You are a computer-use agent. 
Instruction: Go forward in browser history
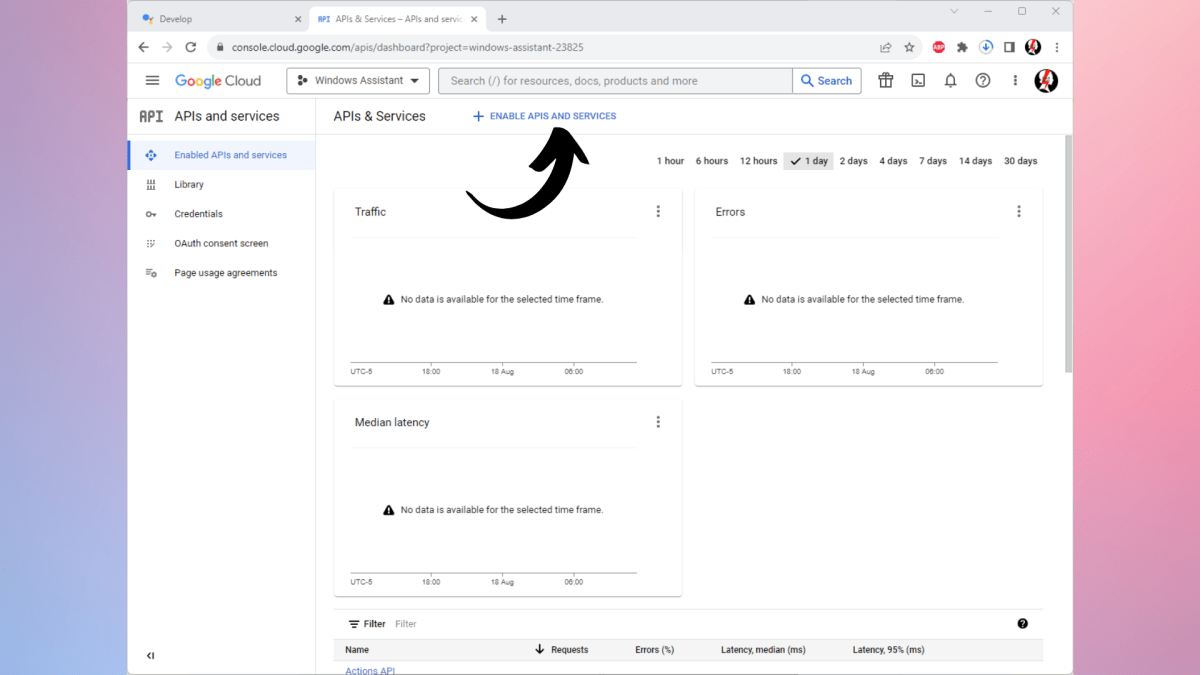[167, 47]
